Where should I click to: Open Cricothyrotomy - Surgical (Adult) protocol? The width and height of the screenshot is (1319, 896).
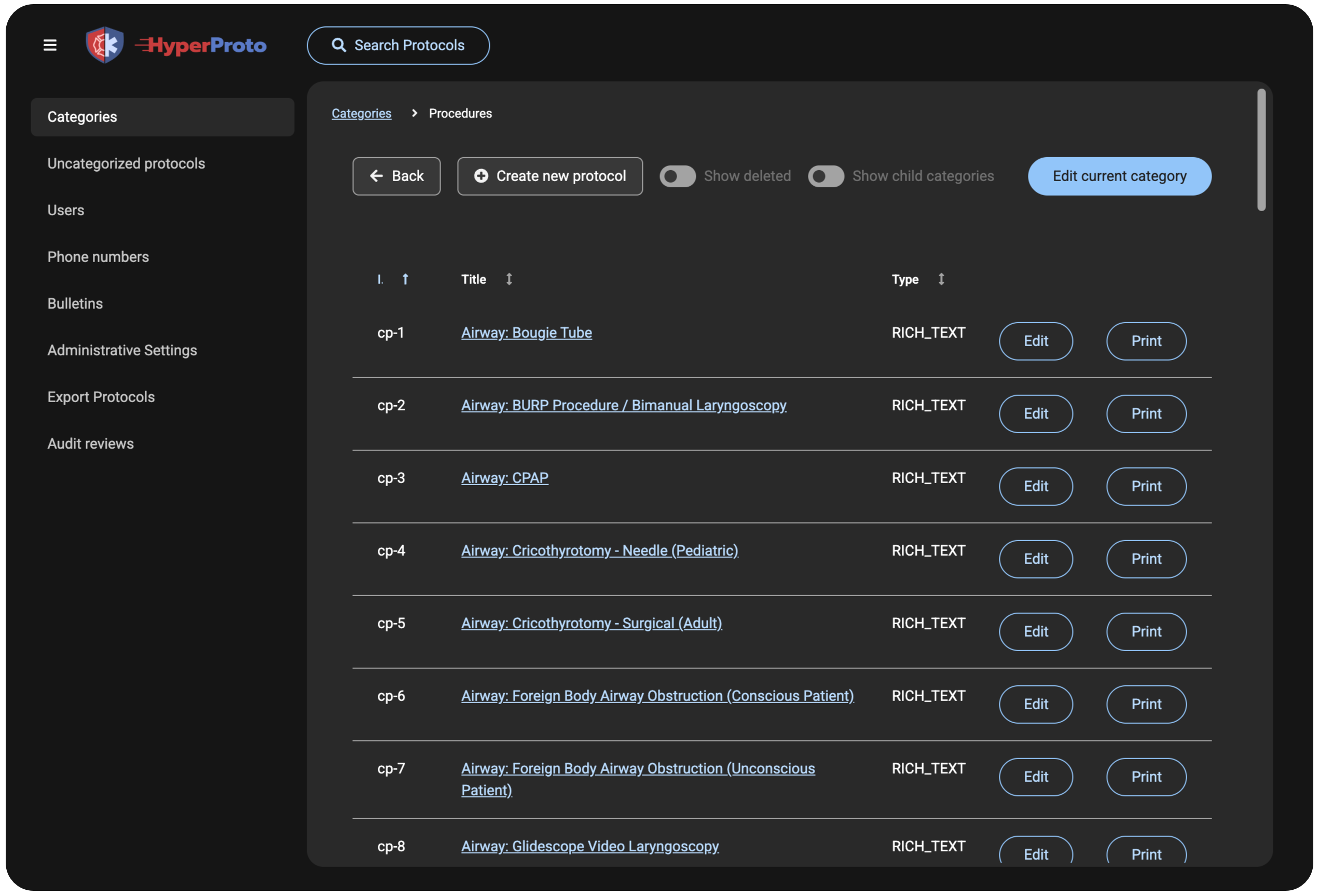click(x=592, y=623)
